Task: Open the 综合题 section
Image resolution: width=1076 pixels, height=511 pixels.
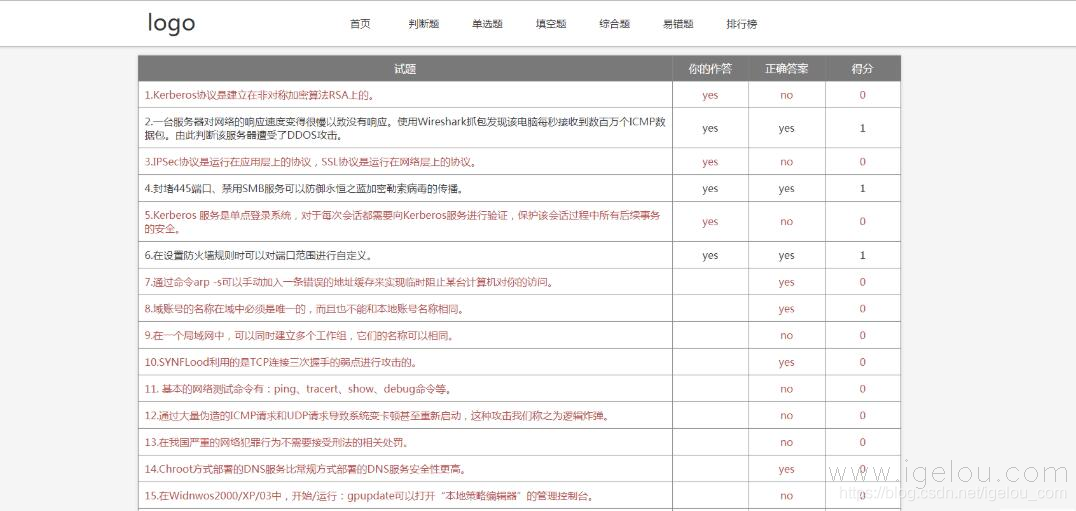Action: point(615,24)
